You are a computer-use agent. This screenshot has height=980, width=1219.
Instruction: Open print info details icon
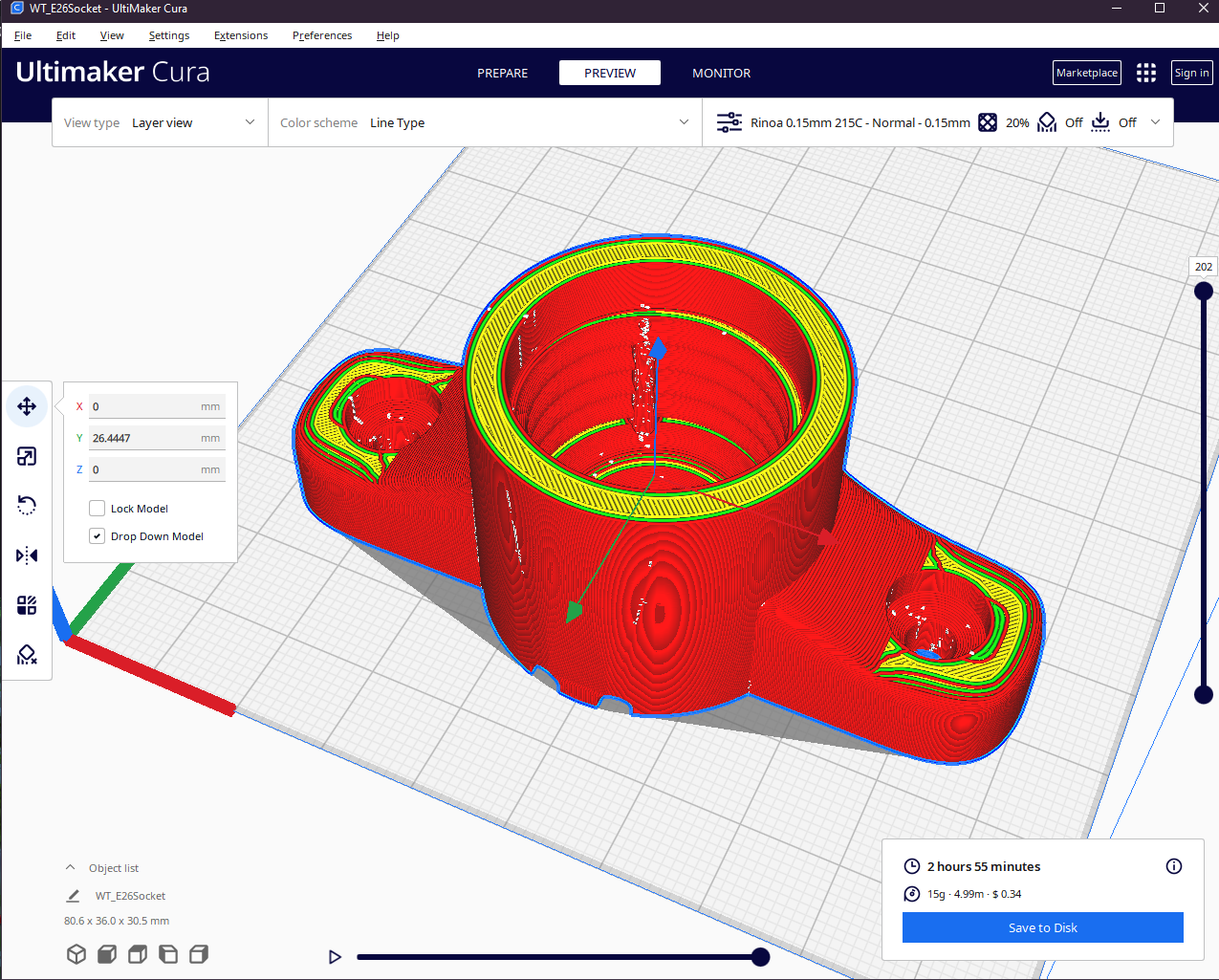point(1174,866)
